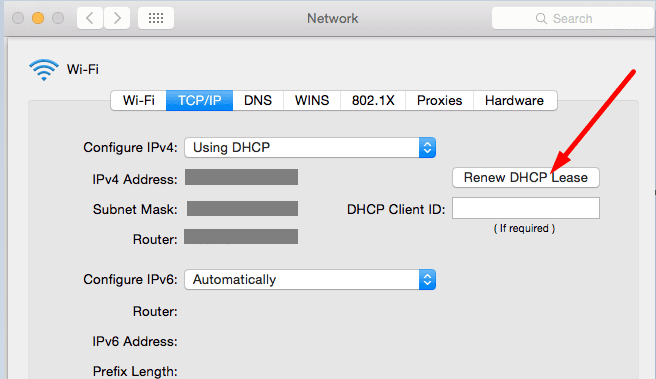The image size is (656, 379).
Task: Click the Configure IPv4 label
Action: pos(130,148)
